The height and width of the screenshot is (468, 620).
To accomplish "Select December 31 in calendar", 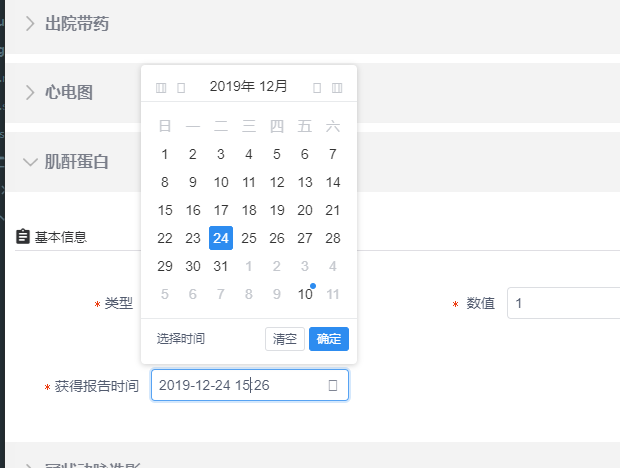I will click(x=221, y=266).
